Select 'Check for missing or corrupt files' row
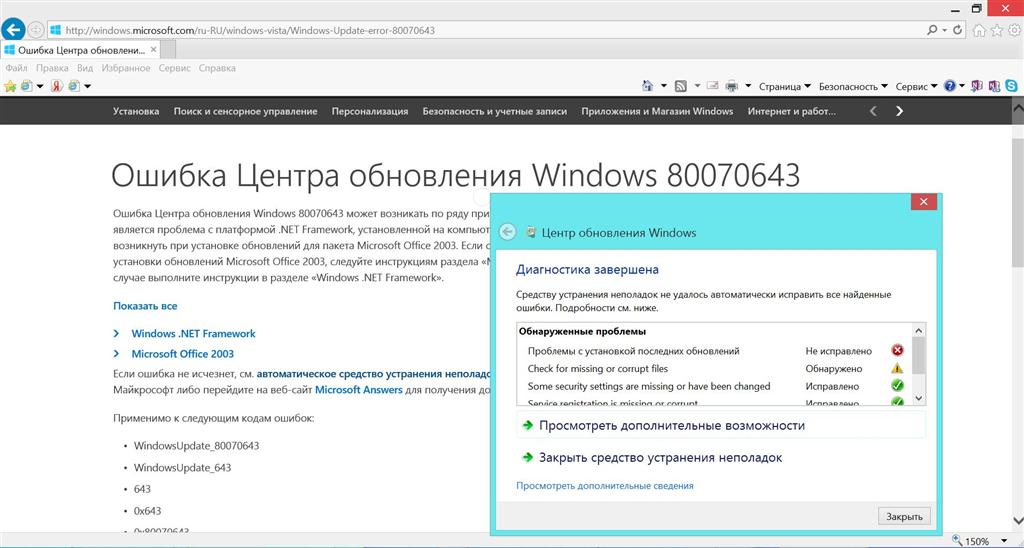 [x=715, y=368]
